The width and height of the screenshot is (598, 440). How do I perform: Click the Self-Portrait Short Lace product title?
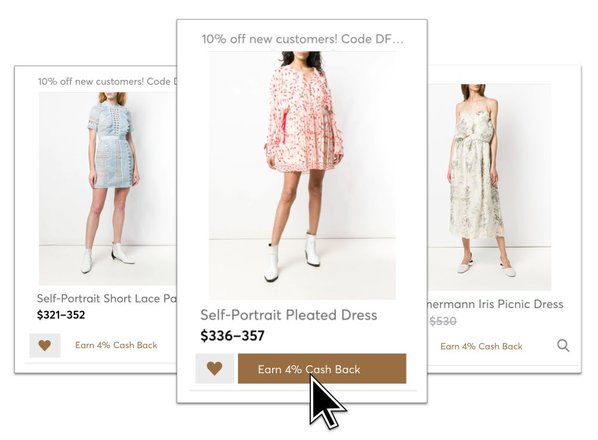[x=107, y=298]
